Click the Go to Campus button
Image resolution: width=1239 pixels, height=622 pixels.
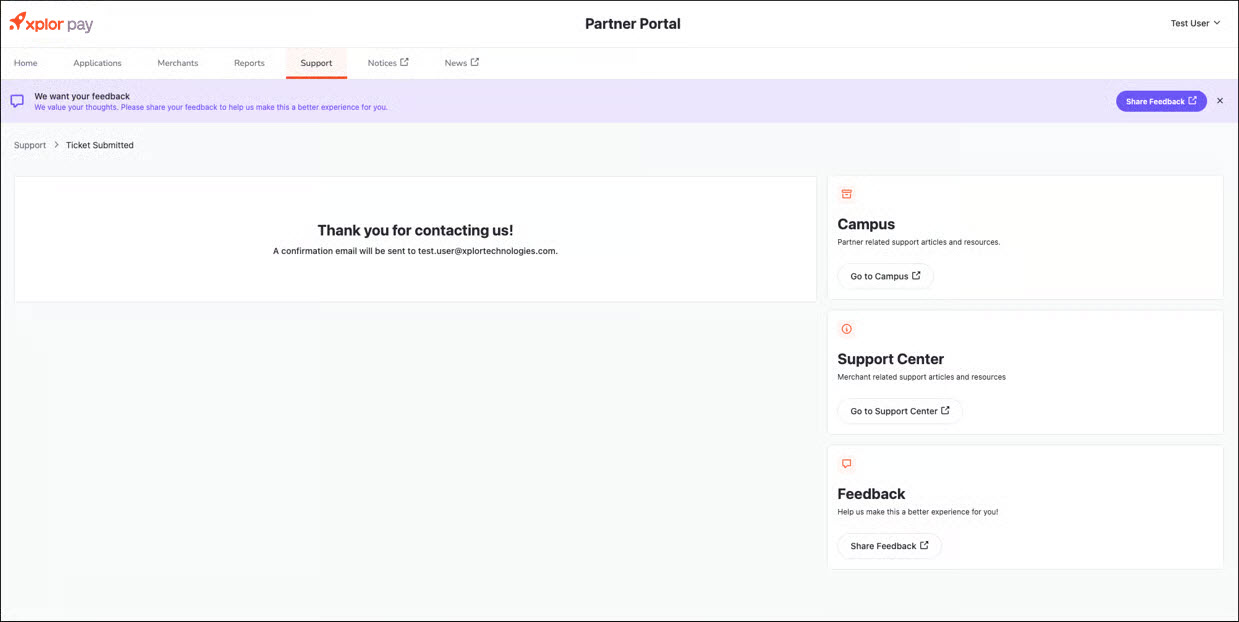[x=885, y=276]
